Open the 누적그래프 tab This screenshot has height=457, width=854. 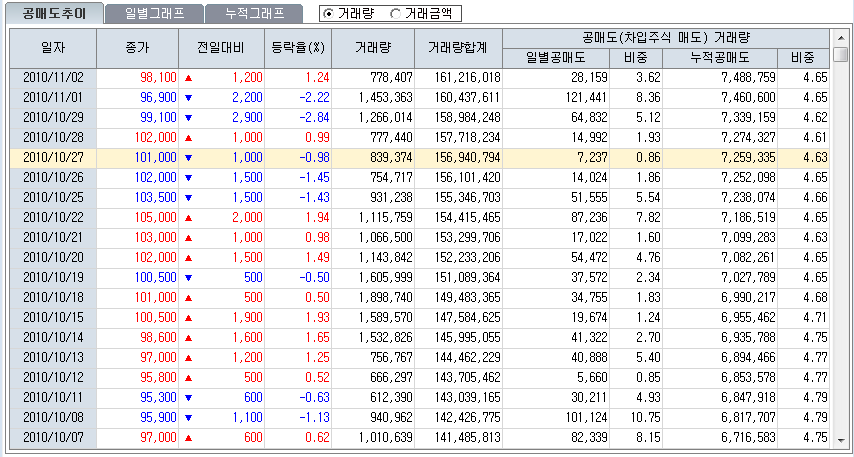[255, 14]
